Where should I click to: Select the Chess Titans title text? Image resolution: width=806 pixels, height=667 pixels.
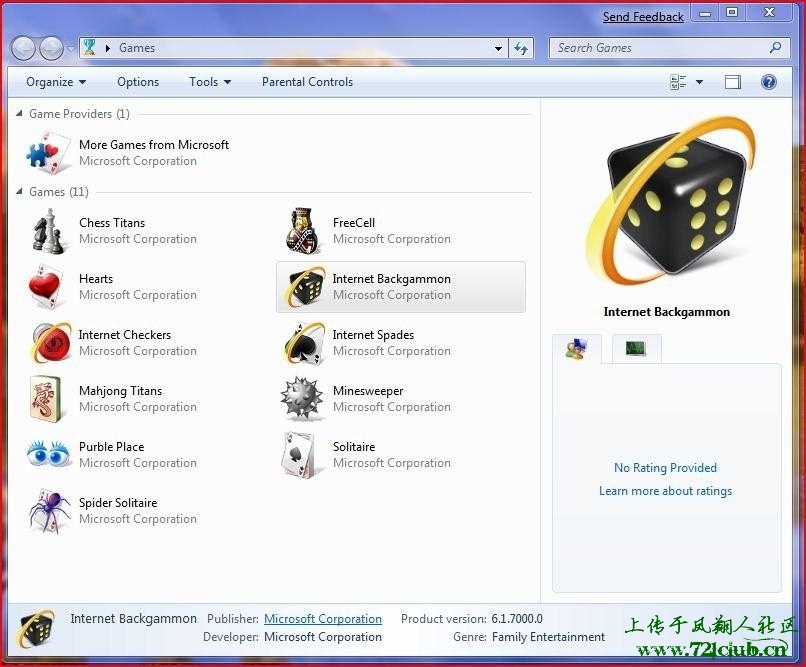point(112,223)
